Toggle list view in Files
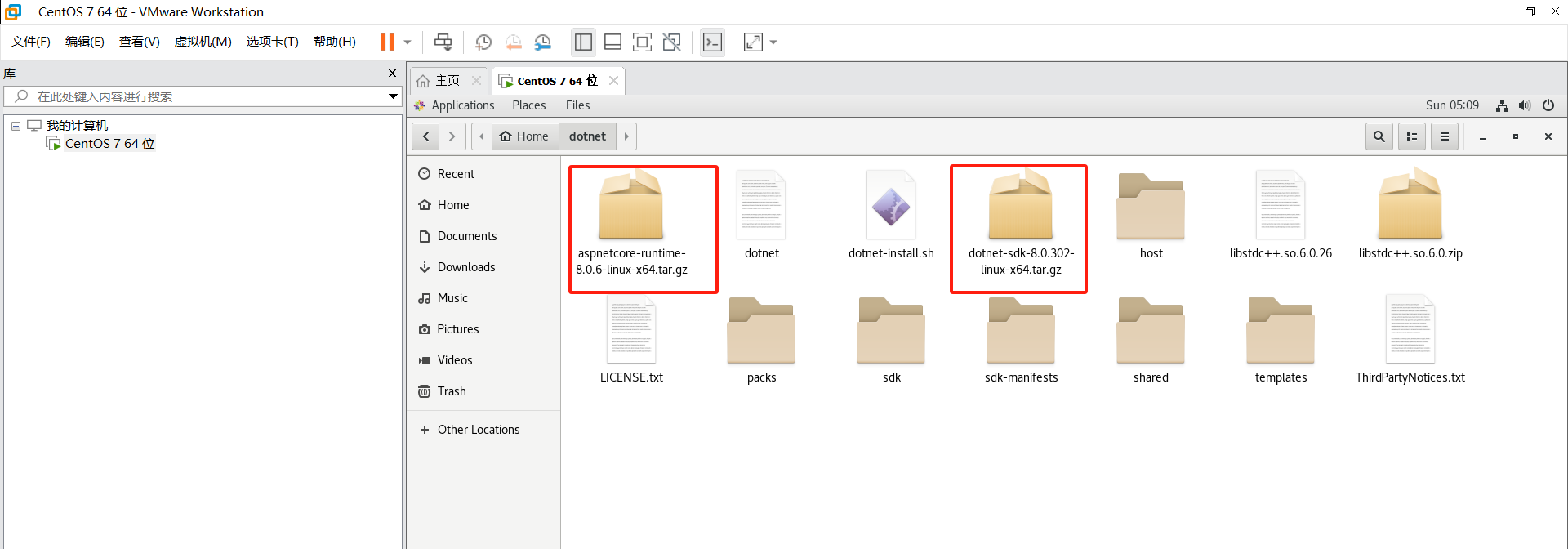This screenshot has height=549, width=1568. pyautogui.click(x=1412, y=136)
